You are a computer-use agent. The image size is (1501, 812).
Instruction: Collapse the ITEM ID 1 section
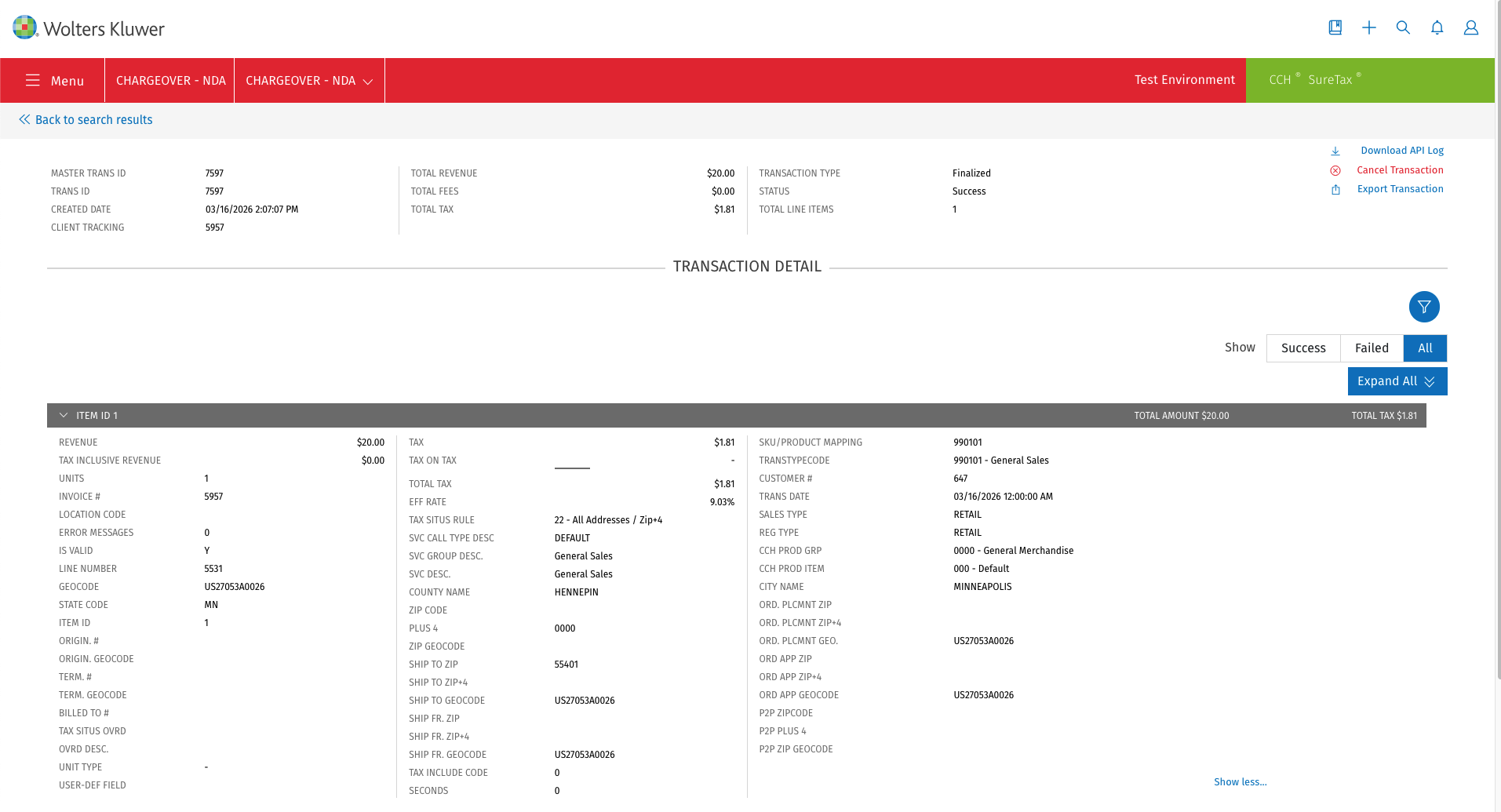pyautogui.click(x=64, y=415)
